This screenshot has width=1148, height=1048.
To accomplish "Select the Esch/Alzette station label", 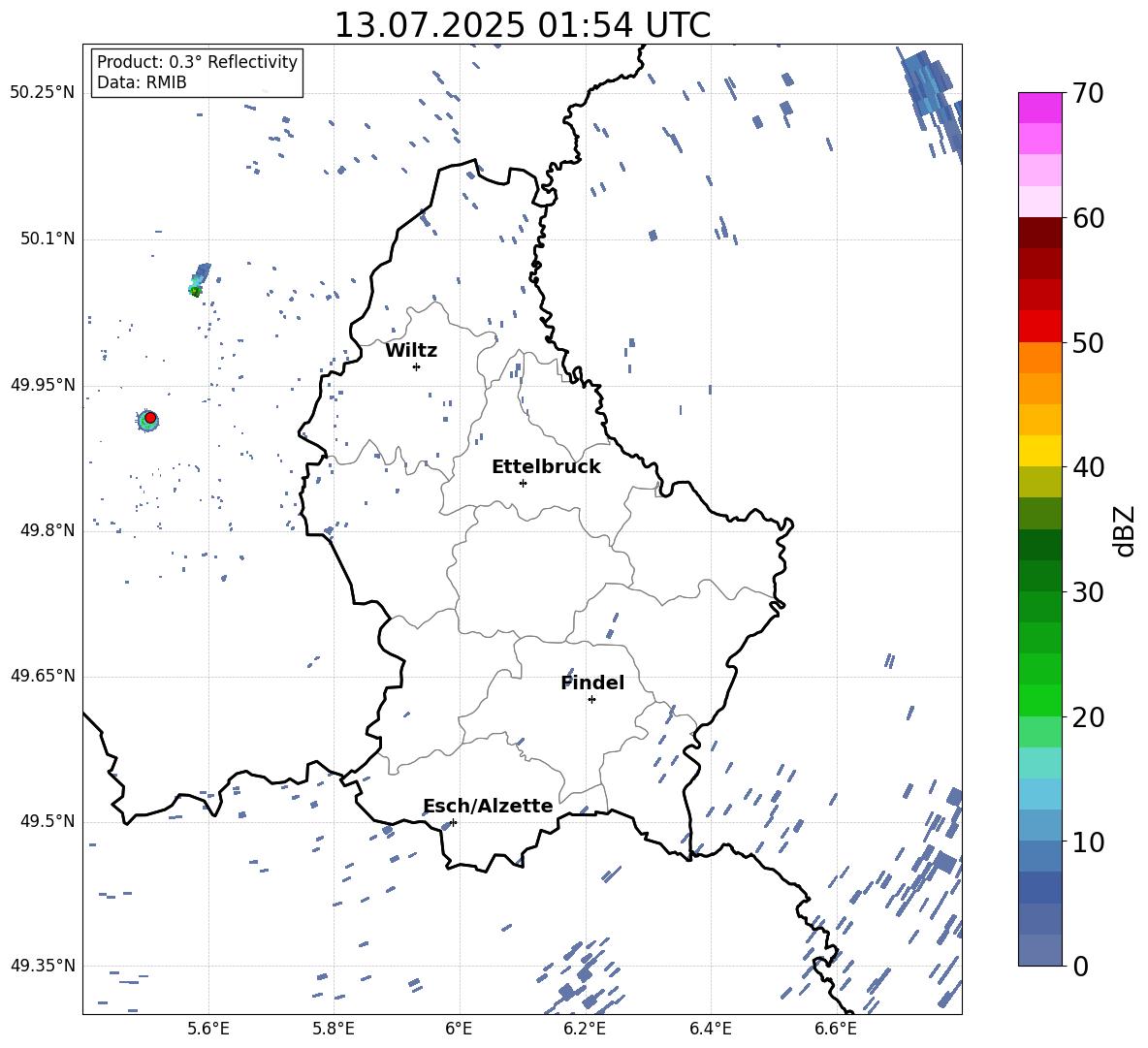I will coord(488,807).
